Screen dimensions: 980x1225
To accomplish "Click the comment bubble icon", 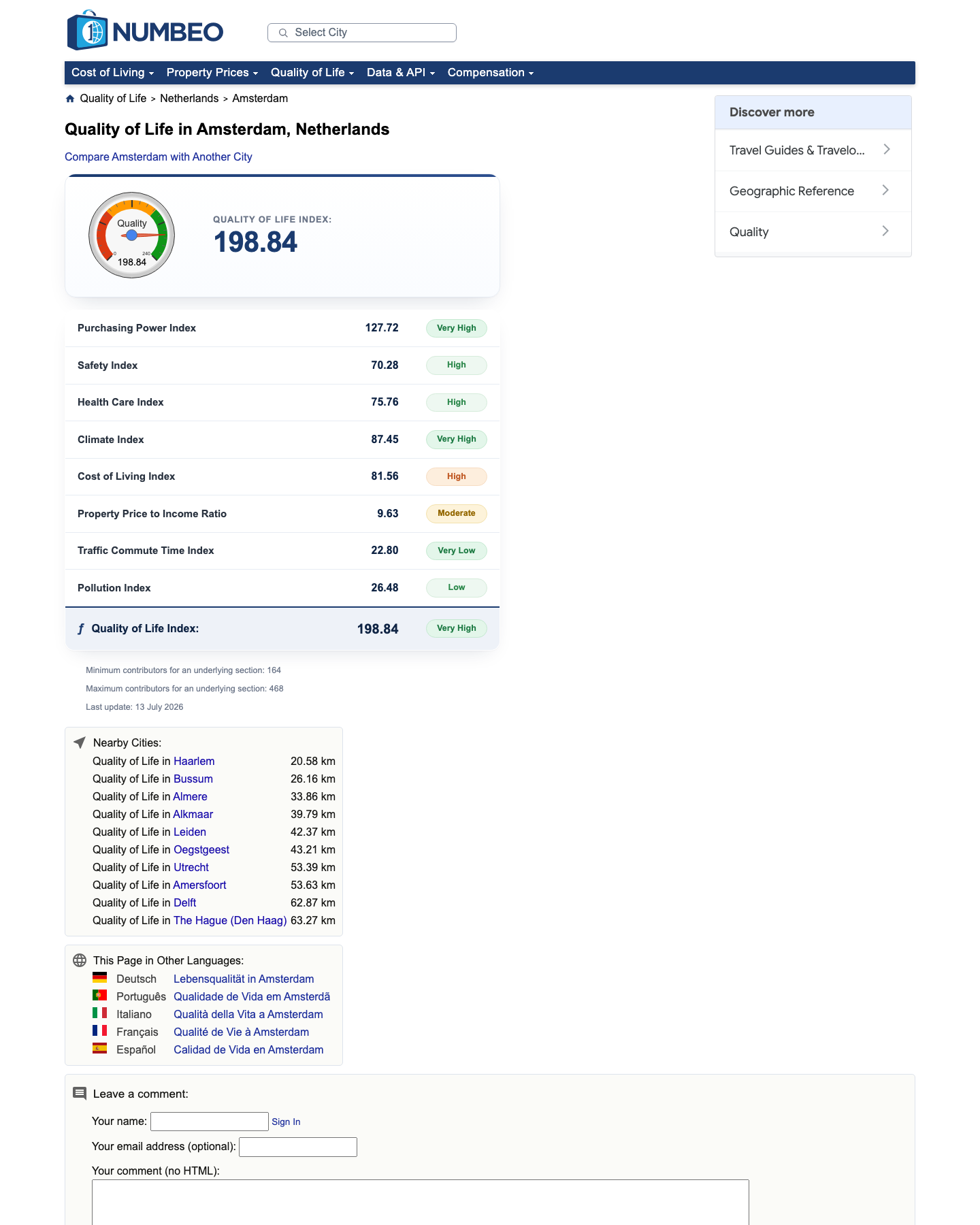I will [80, 1094].
